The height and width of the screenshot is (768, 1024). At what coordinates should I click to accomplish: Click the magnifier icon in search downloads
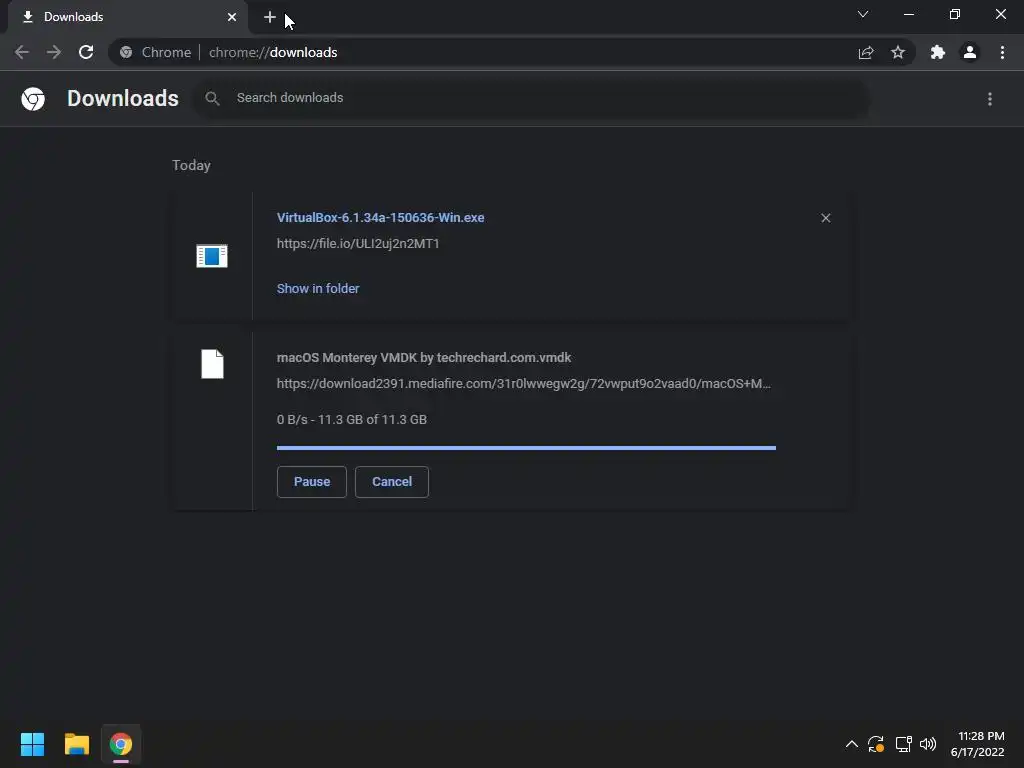pyautogui.click(x=212, y=99)
